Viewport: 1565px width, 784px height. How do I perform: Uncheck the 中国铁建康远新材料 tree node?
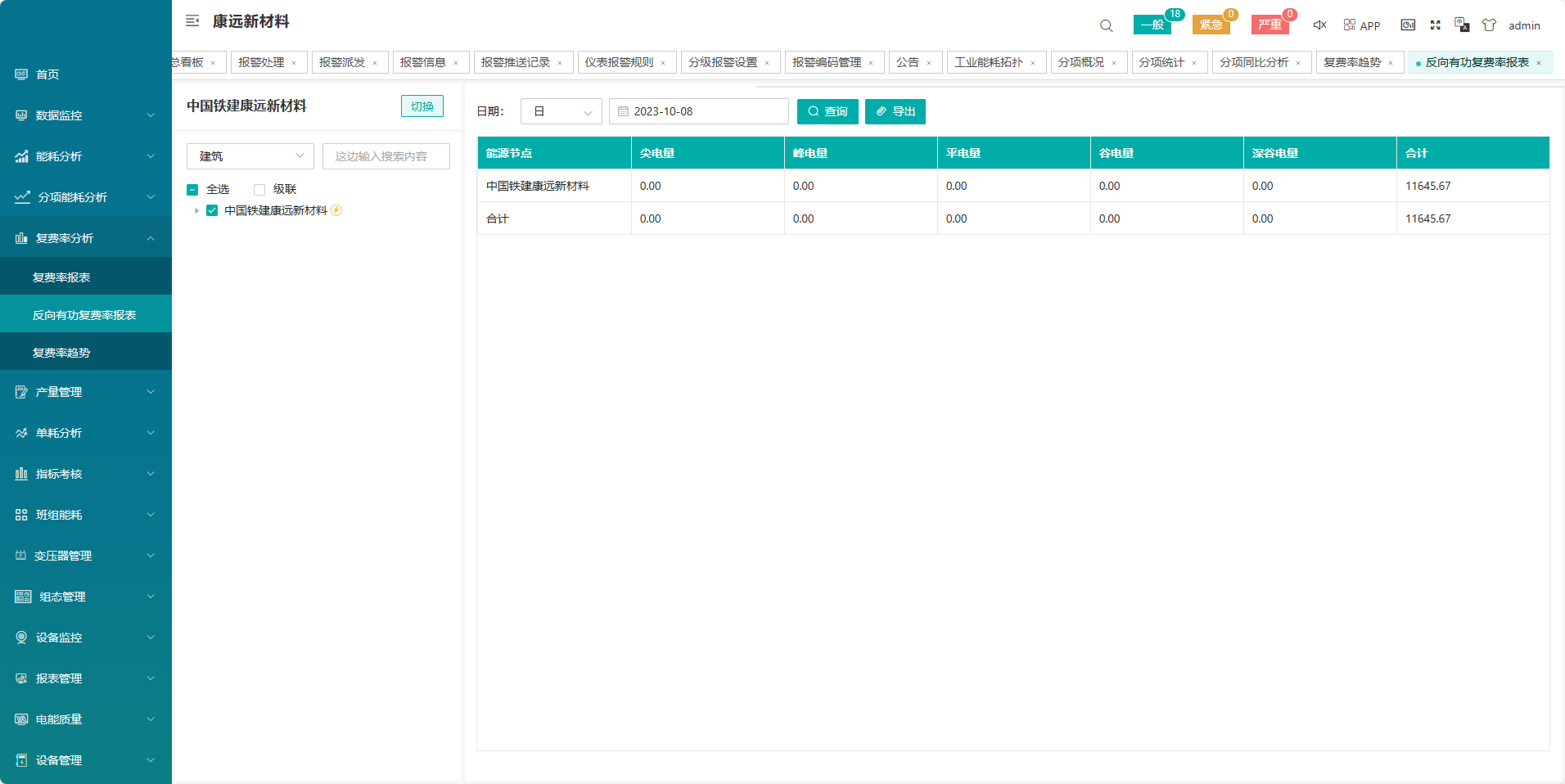212,210
